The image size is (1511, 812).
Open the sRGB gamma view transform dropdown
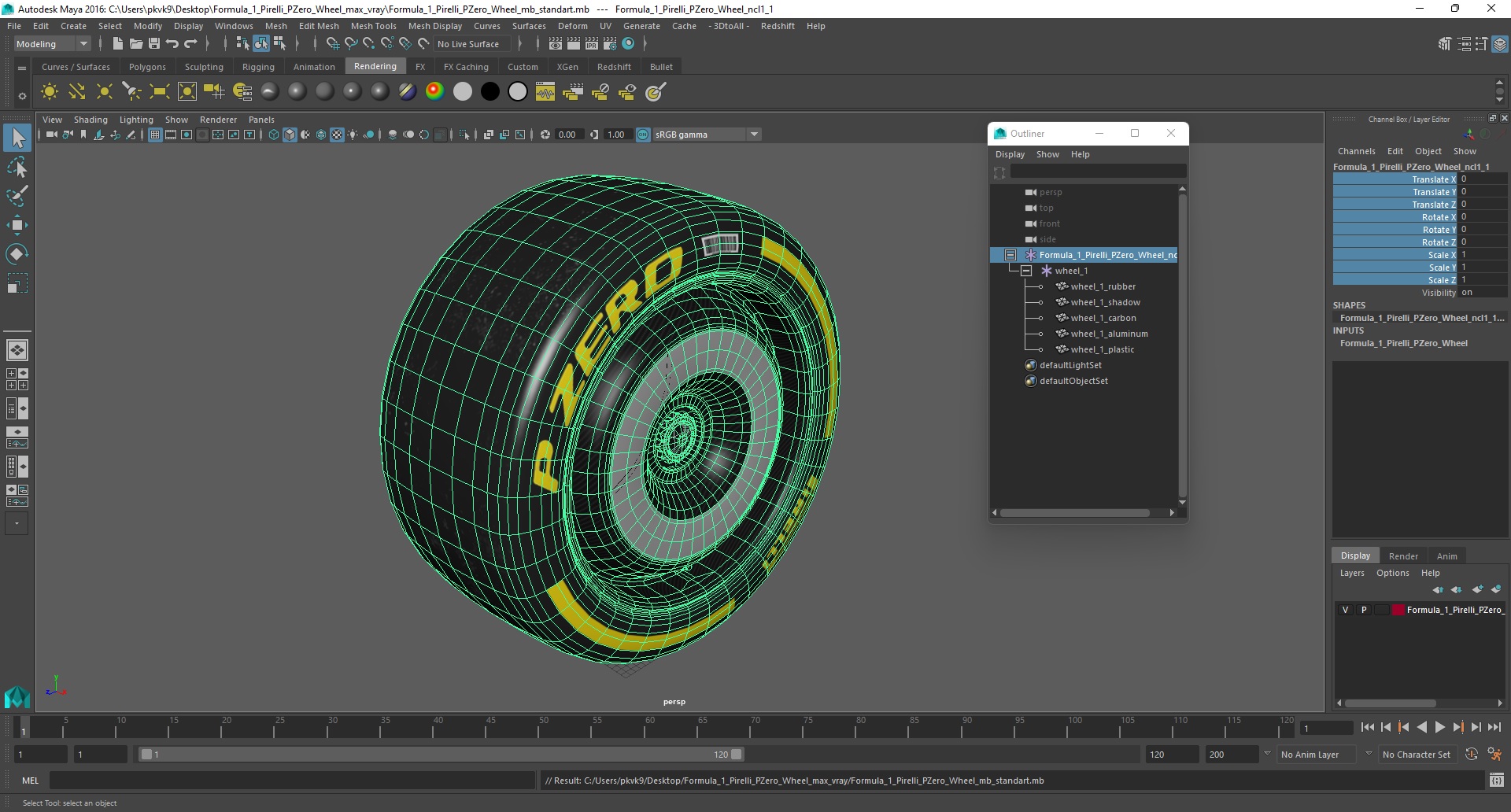[707, 135]
